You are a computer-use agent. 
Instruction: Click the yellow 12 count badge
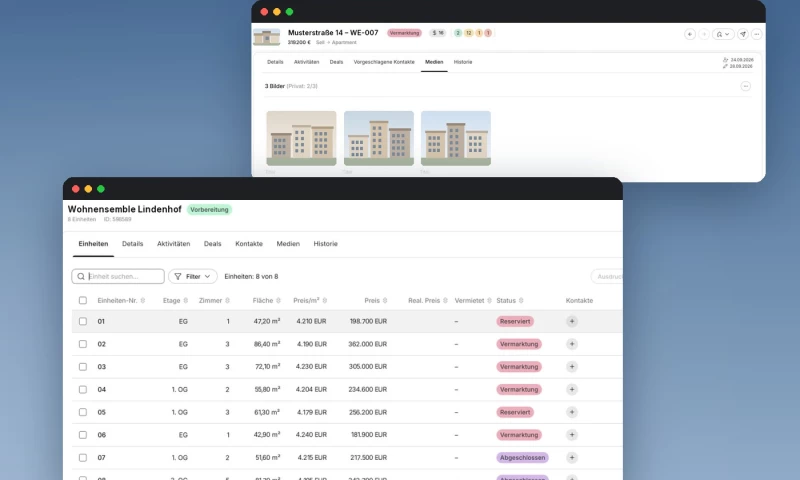click(468, 33)
